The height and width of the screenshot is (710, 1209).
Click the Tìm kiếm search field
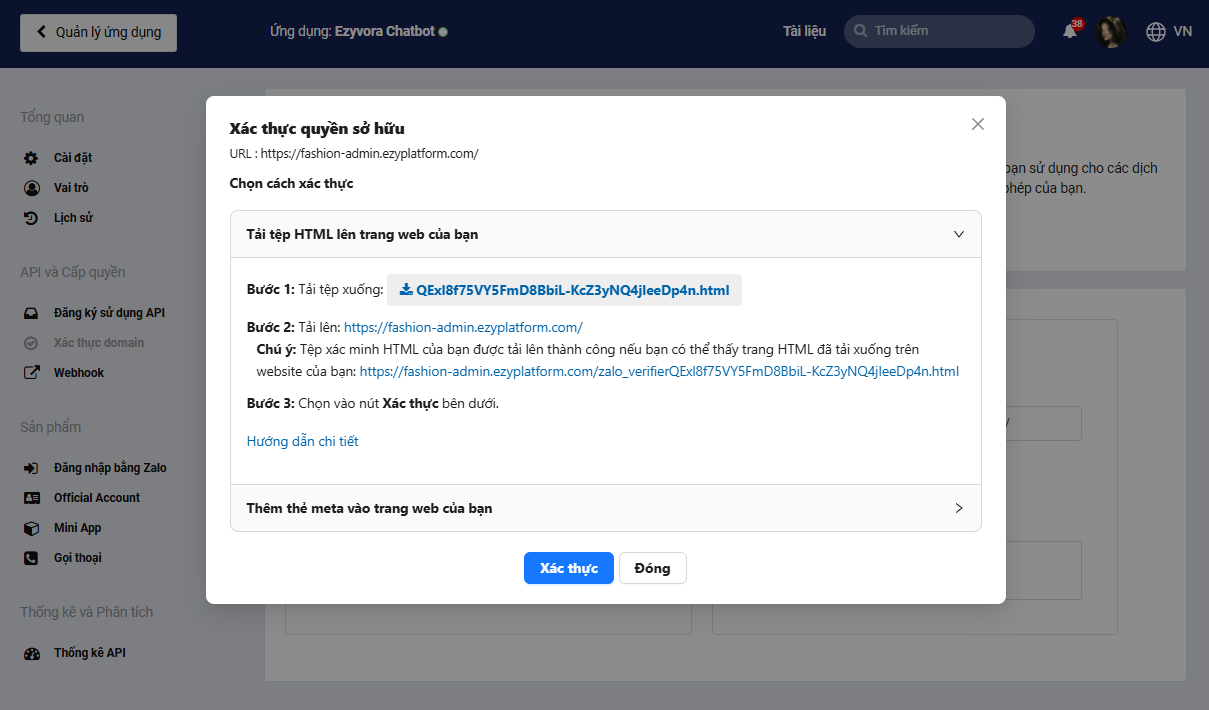pos(939,31)
